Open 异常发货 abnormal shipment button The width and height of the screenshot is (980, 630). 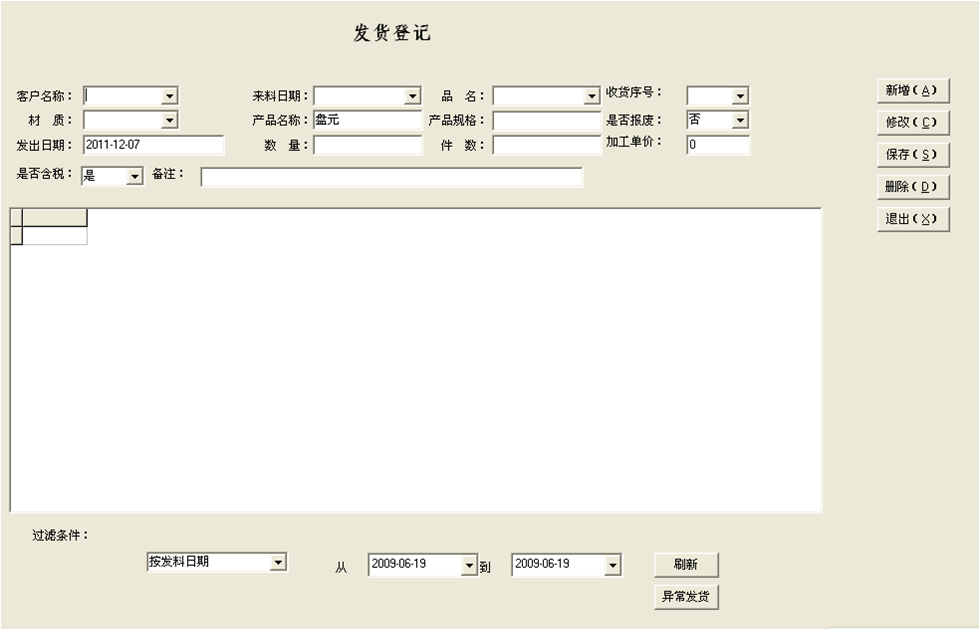(x=686, y=597)
